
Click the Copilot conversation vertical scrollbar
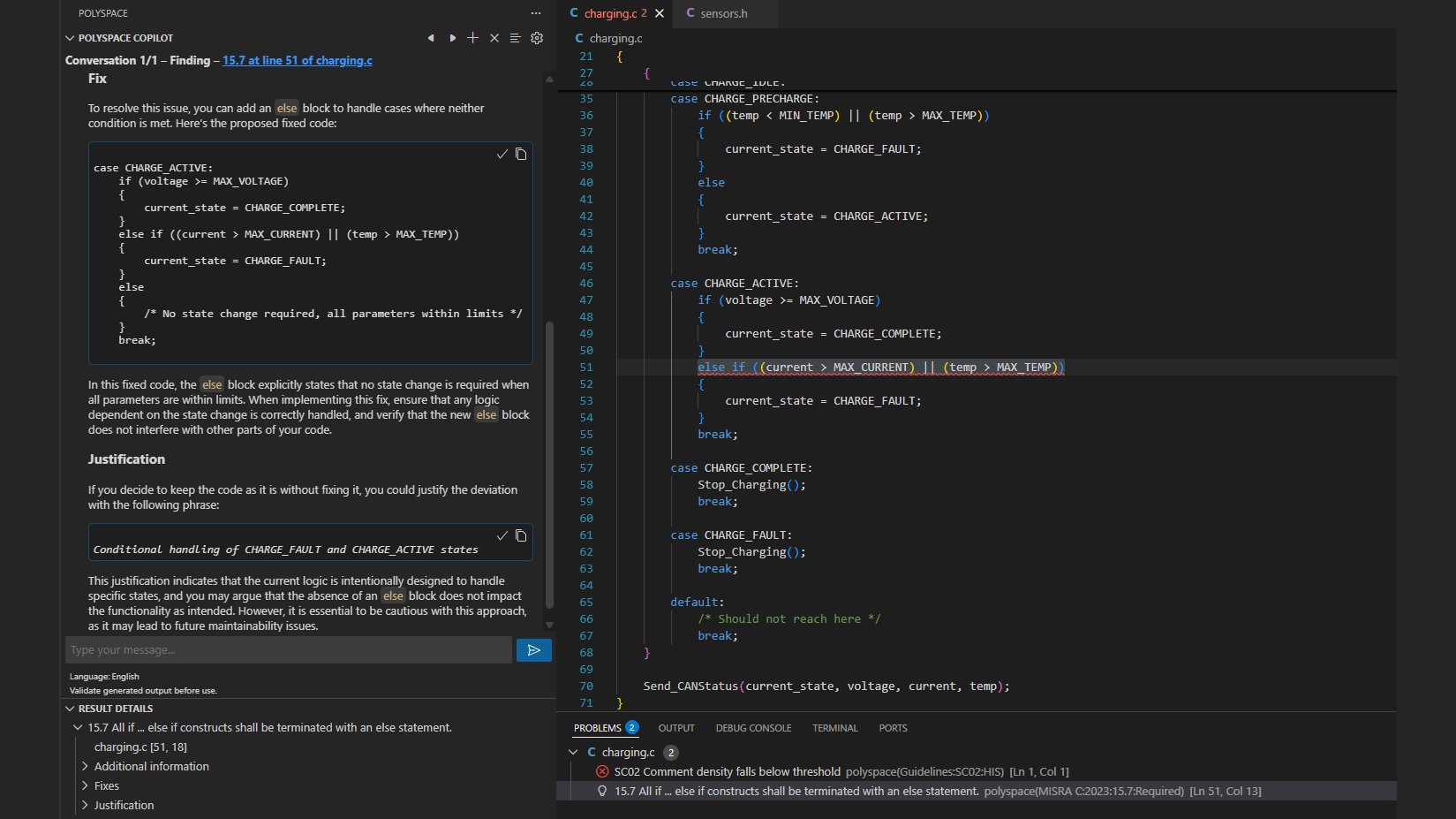(549, 466)
